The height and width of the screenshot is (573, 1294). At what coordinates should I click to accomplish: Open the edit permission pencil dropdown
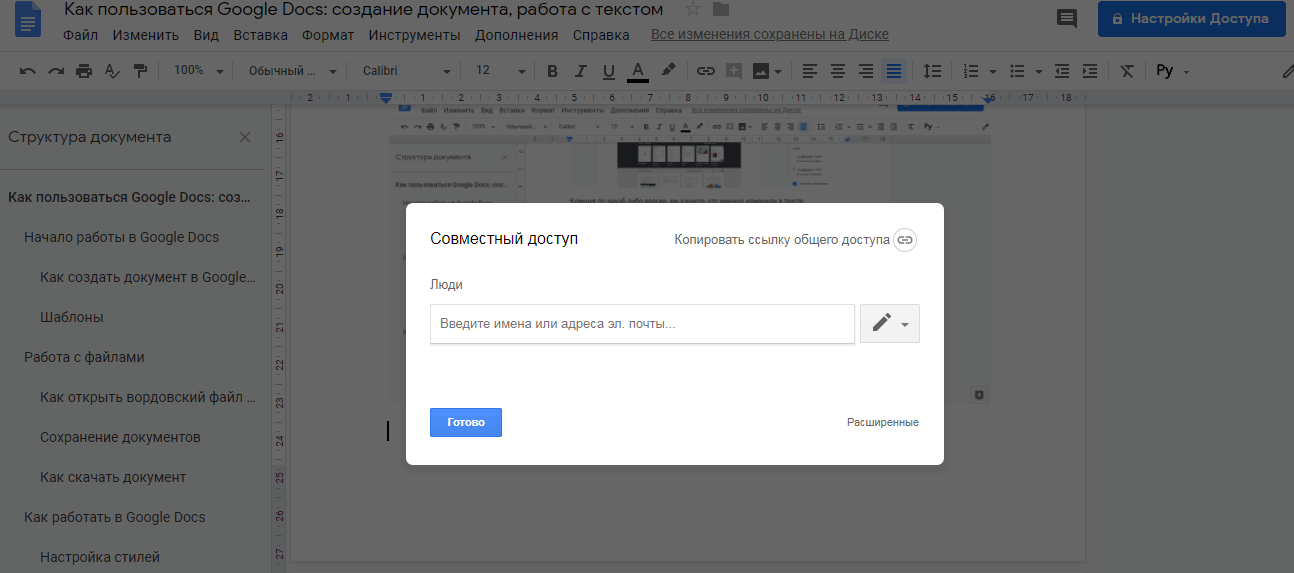tap(889, 324)
